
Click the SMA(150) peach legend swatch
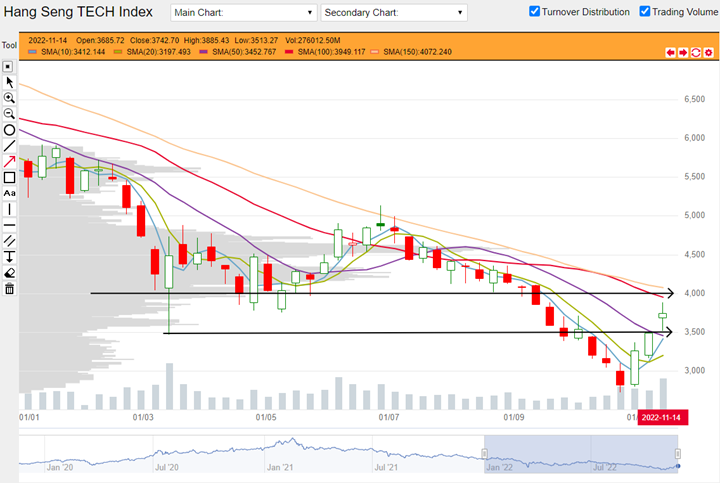coord(375,52)
